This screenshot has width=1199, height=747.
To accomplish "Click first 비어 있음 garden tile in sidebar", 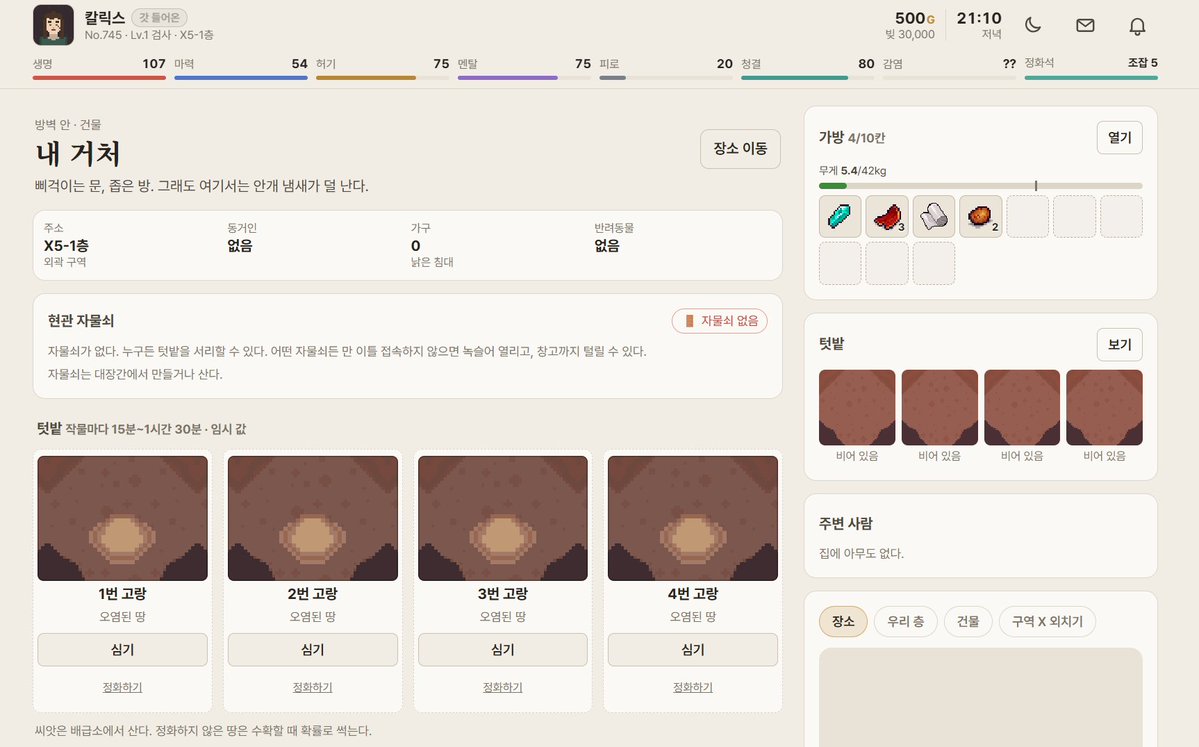I will click(857, 408).
